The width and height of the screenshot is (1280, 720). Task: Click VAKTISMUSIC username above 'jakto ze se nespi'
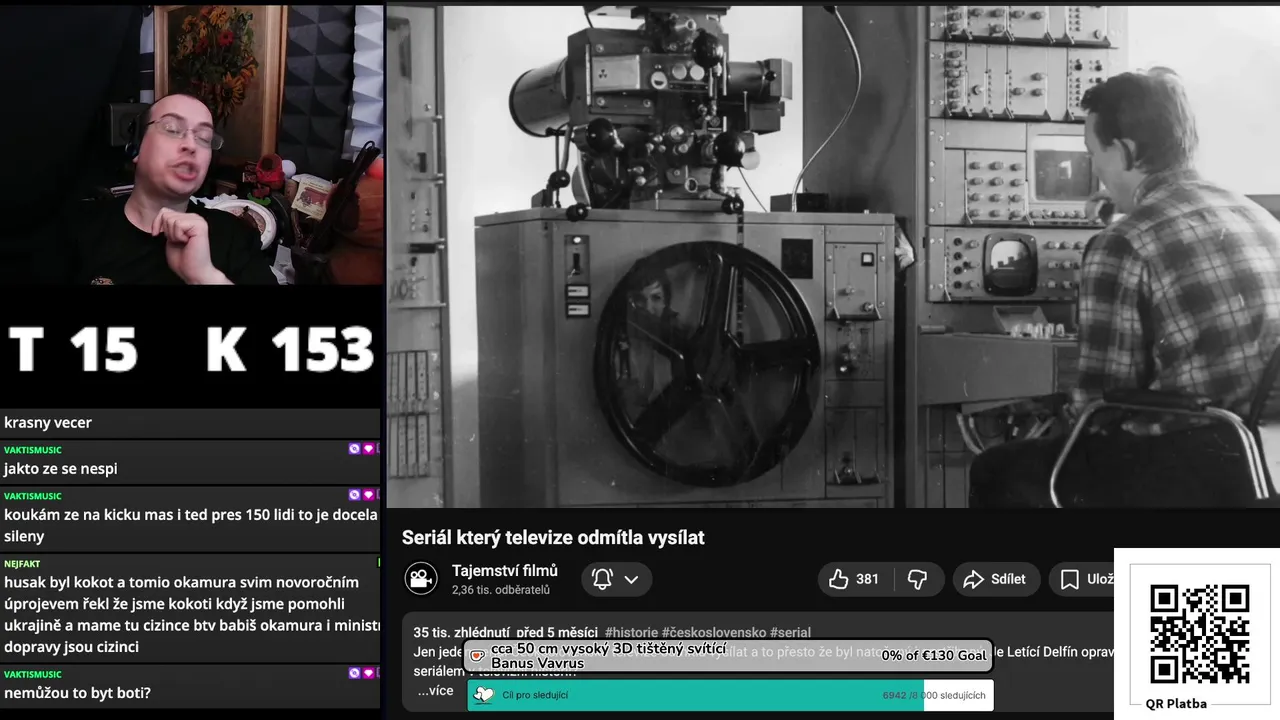coord(33,450)
